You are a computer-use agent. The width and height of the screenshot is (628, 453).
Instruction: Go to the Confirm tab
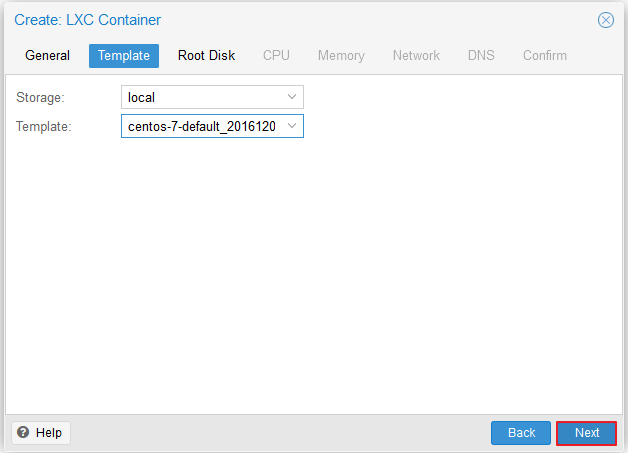[x=545, y=56]
